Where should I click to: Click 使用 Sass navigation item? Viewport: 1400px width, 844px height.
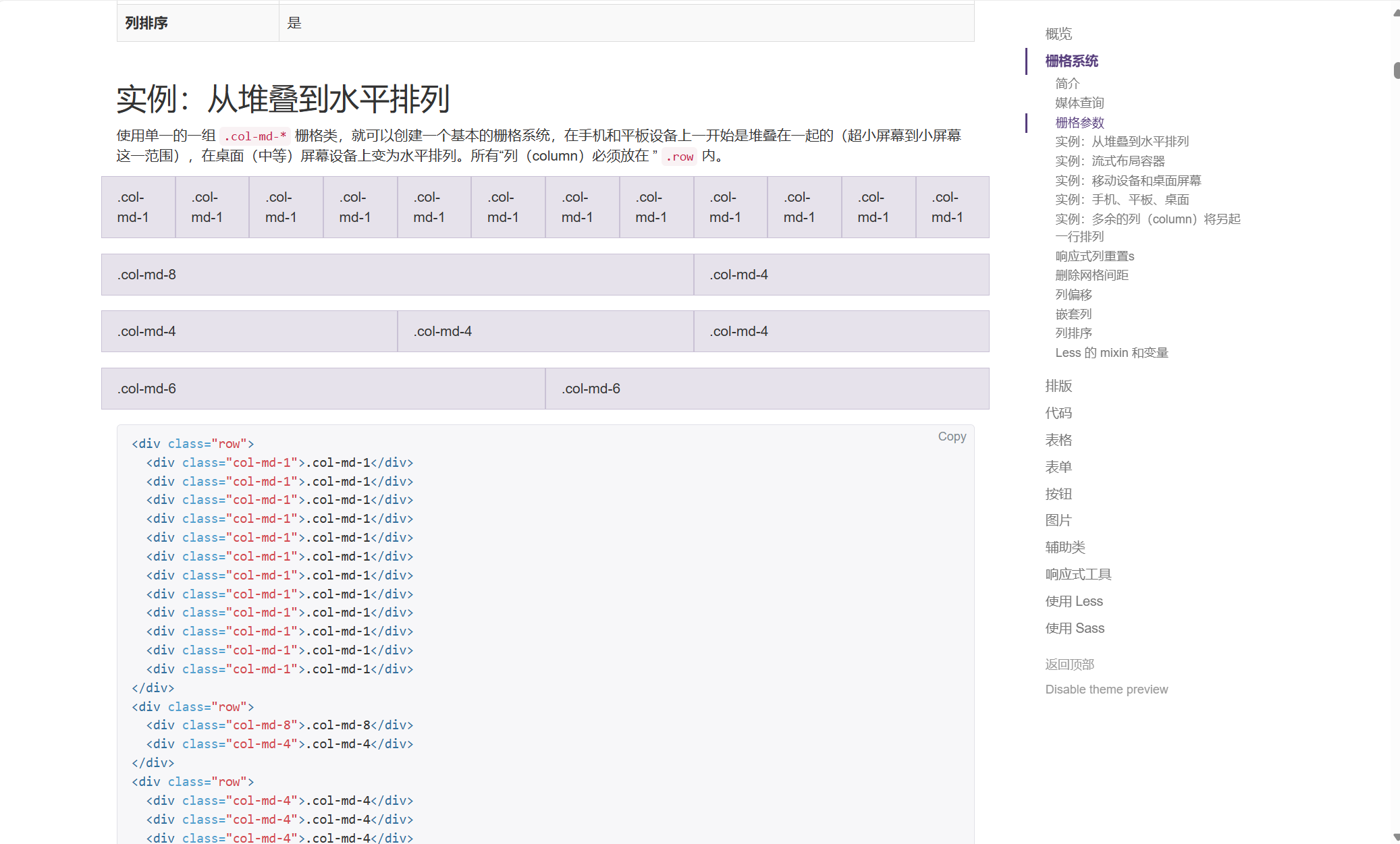[x=1074, y=628]
